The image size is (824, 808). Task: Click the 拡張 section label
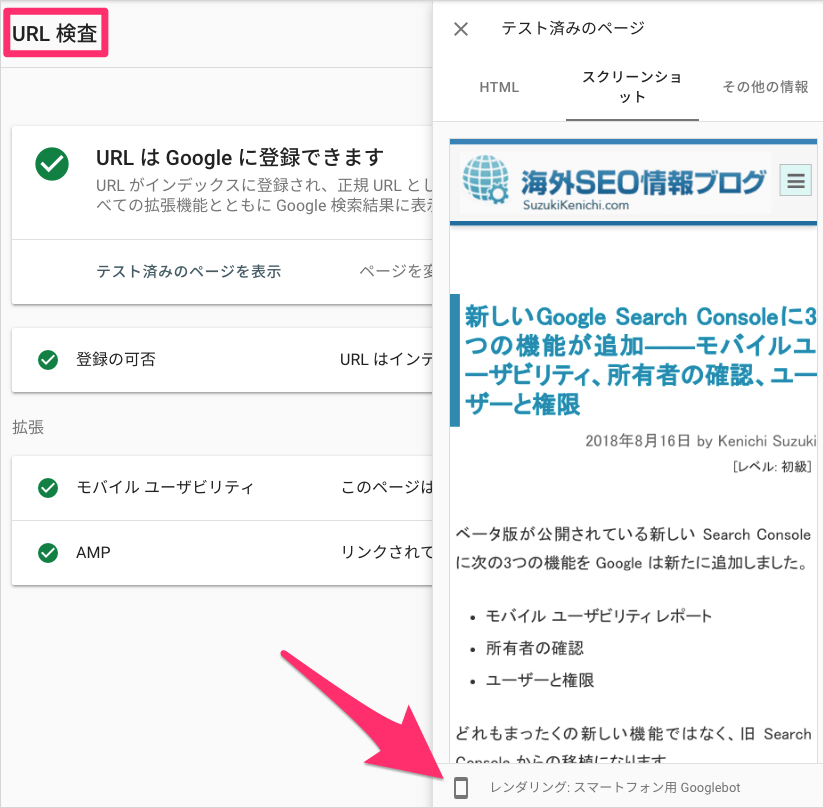[28, 427]
